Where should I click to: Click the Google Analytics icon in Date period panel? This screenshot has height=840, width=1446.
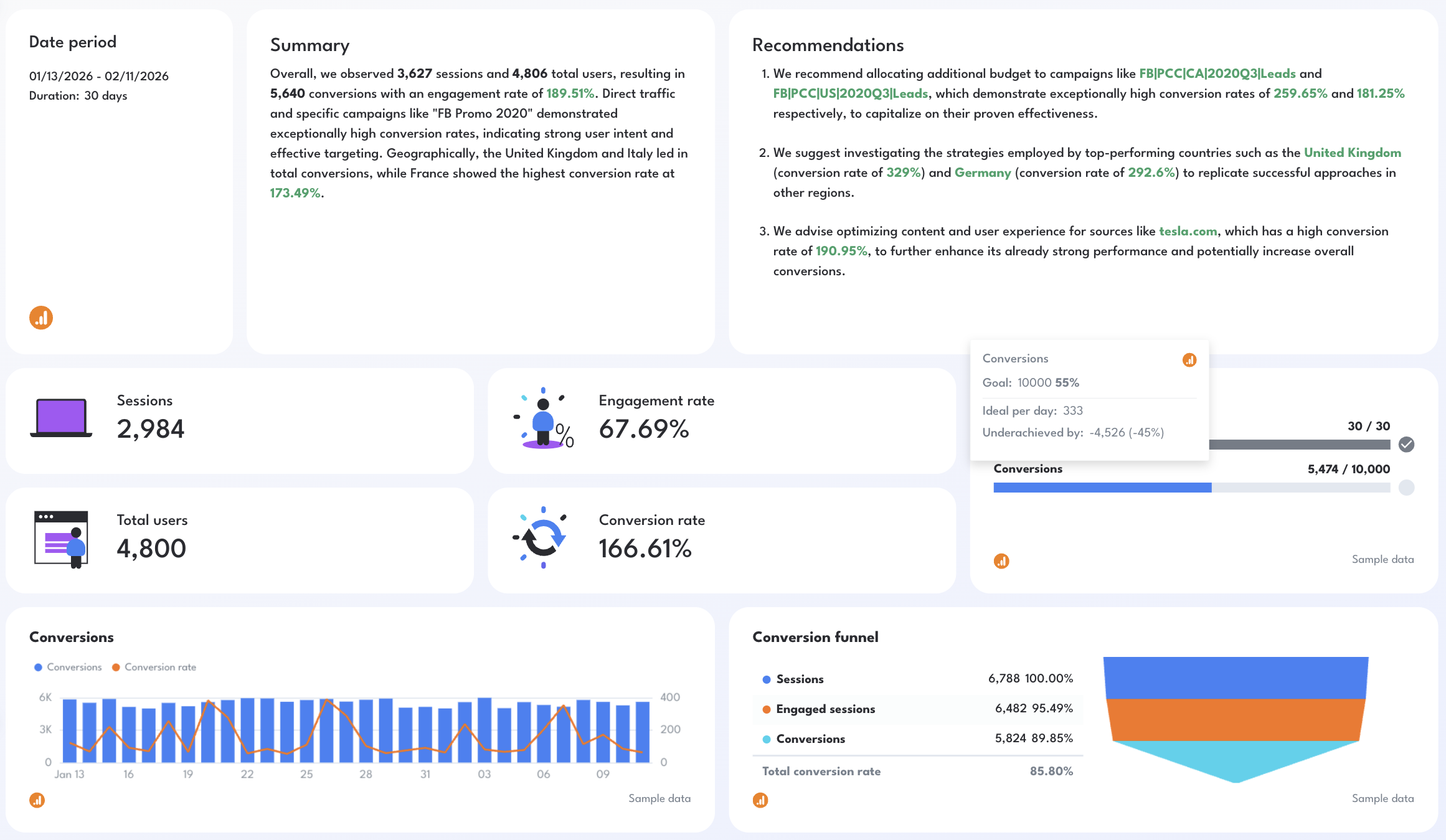click(x=40, y=318)
